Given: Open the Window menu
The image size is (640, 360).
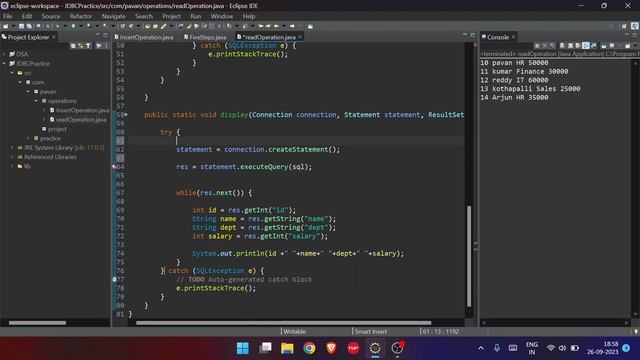Looking at the screenshot, I should point(222,16).
